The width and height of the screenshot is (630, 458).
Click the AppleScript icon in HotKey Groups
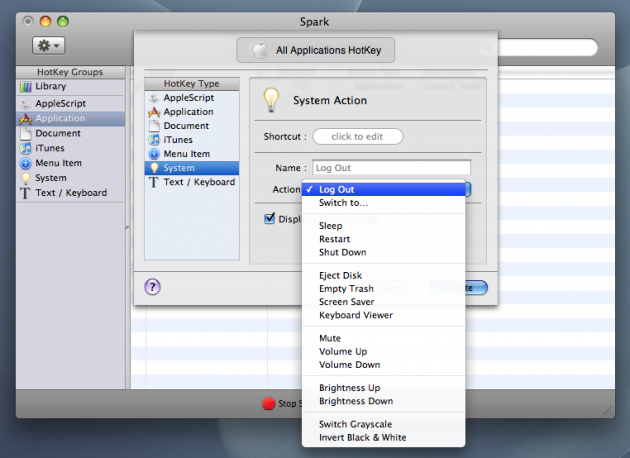26,104
